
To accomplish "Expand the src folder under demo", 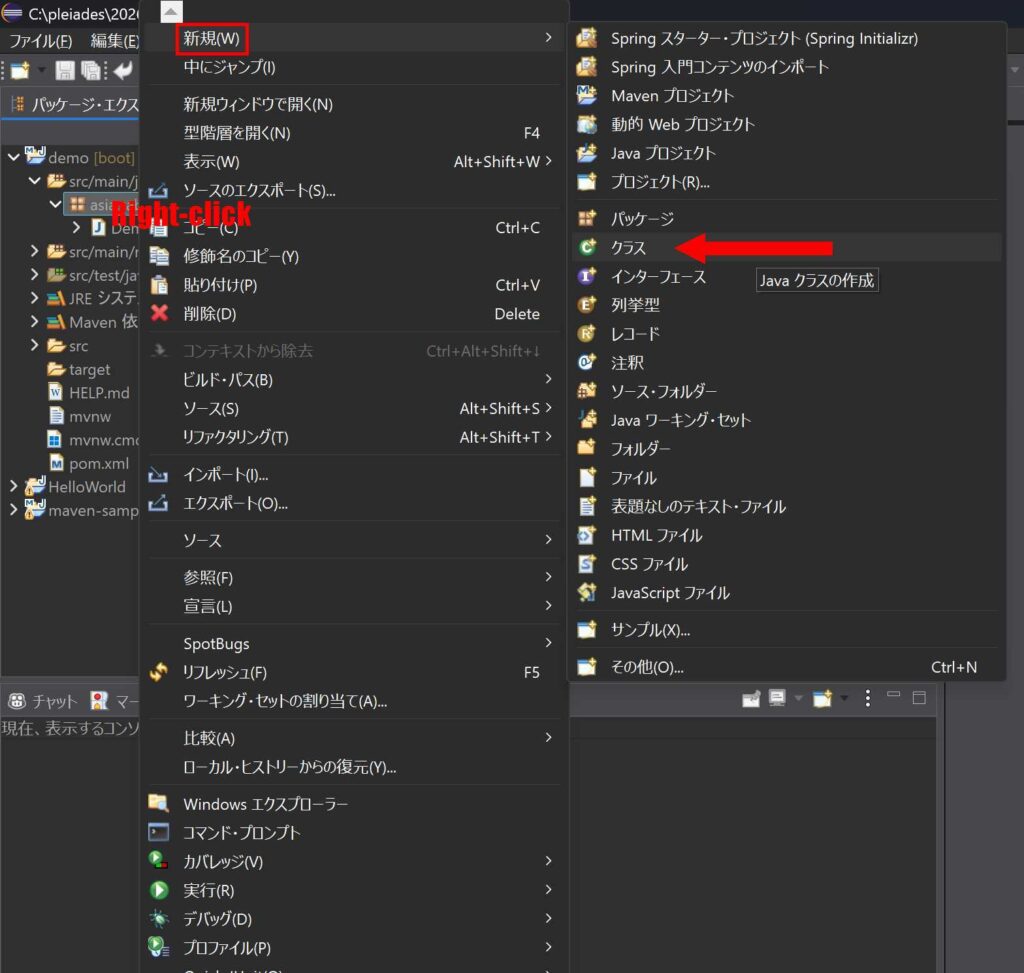I will pos(35,345).
